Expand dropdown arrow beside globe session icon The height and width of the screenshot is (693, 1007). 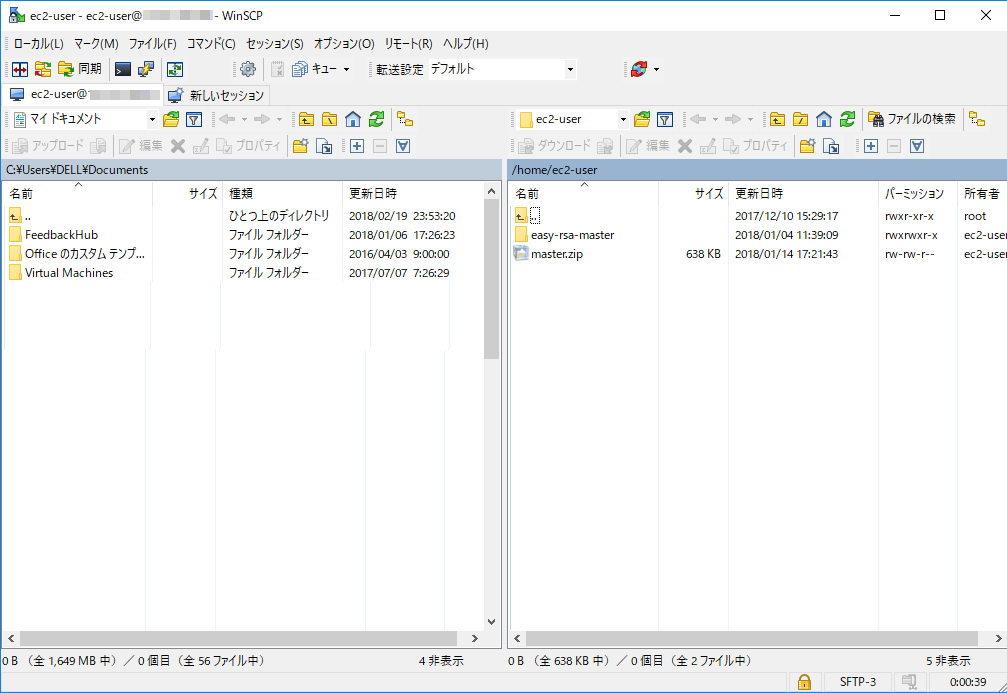click(656, 69)
